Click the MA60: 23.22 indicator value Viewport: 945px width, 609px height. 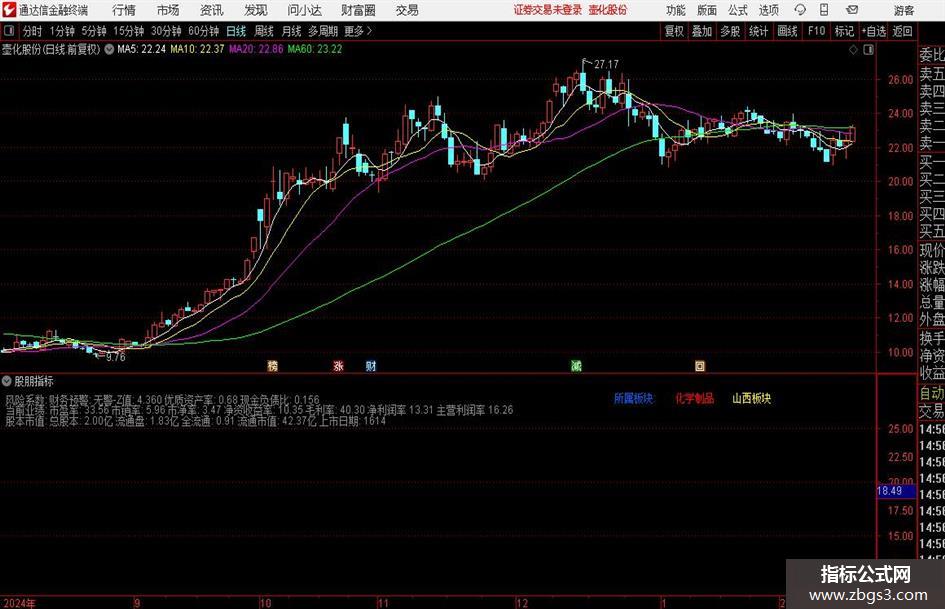tap(315, 49)
